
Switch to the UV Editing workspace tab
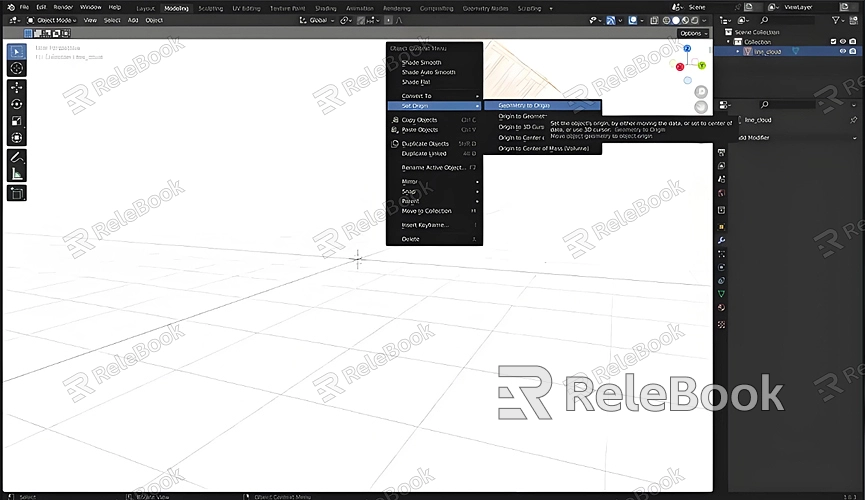pos(246,8)
